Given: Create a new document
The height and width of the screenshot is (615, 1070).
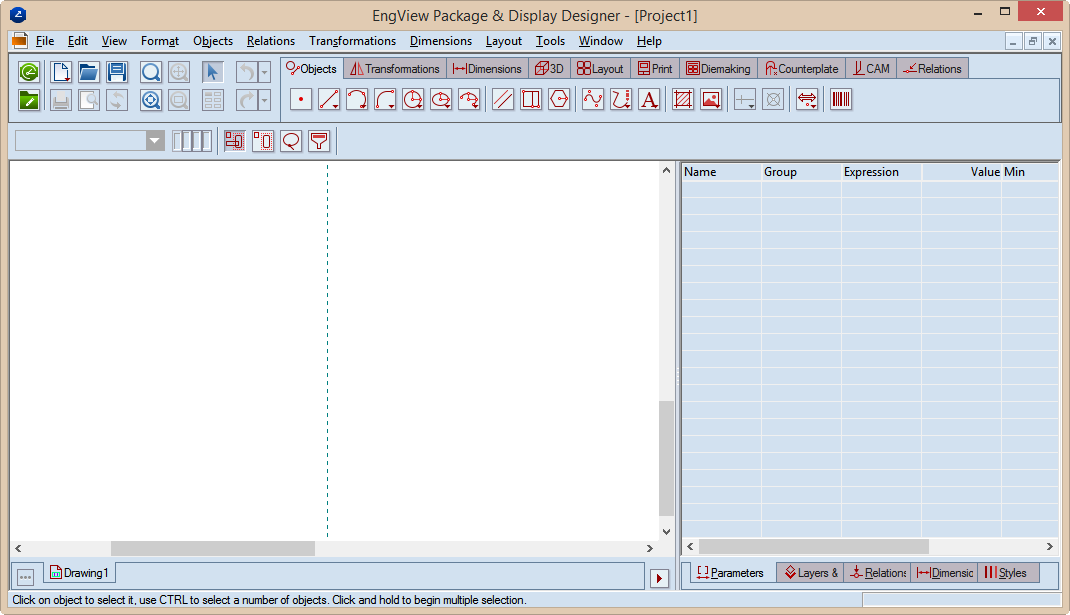Looking at the screenshot, I should tap(61, 72).
